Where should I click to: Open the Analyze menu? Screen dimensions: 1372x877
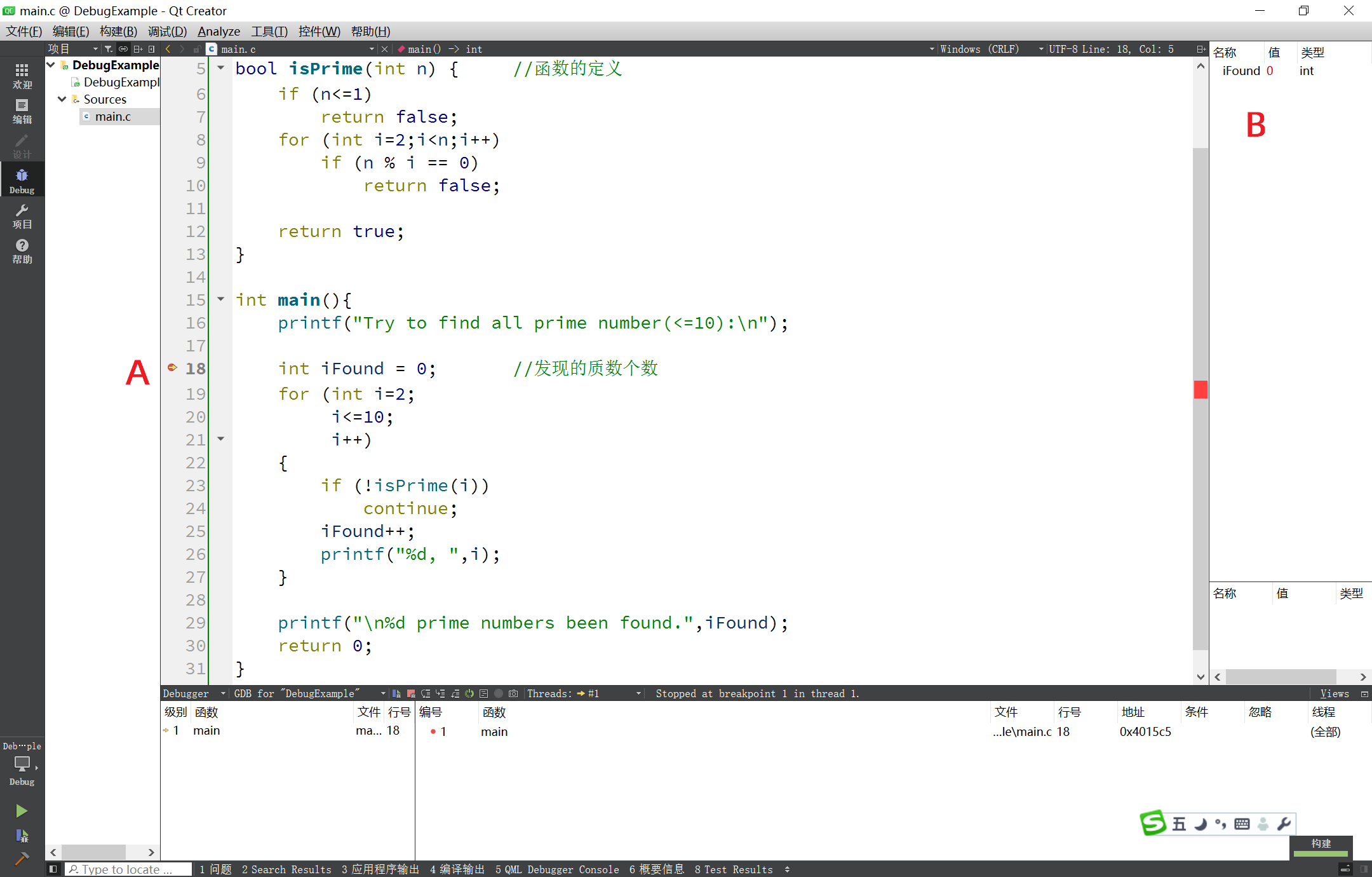[x=219, y=31]
